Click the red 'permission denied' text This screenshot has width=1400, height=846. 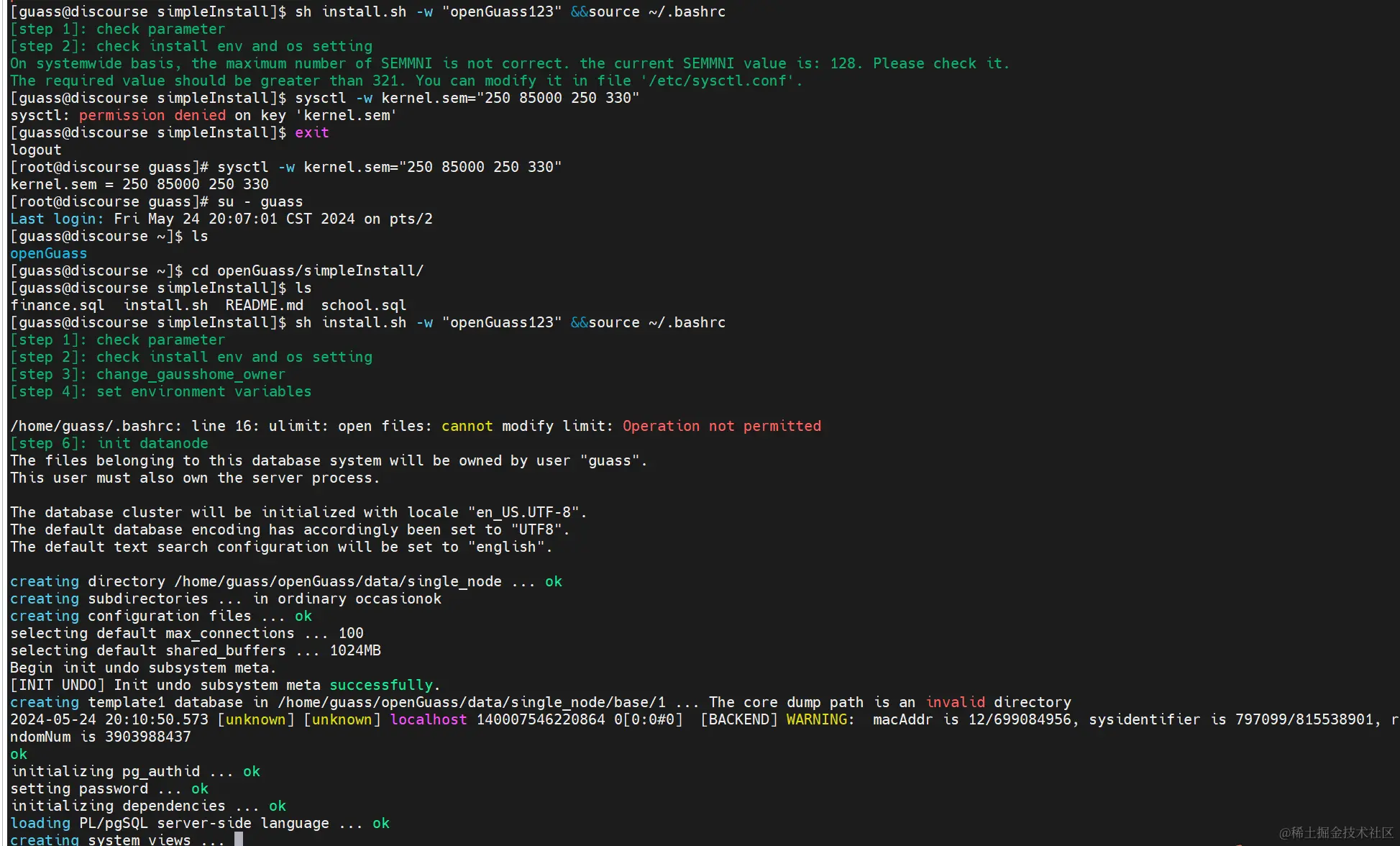152,115
